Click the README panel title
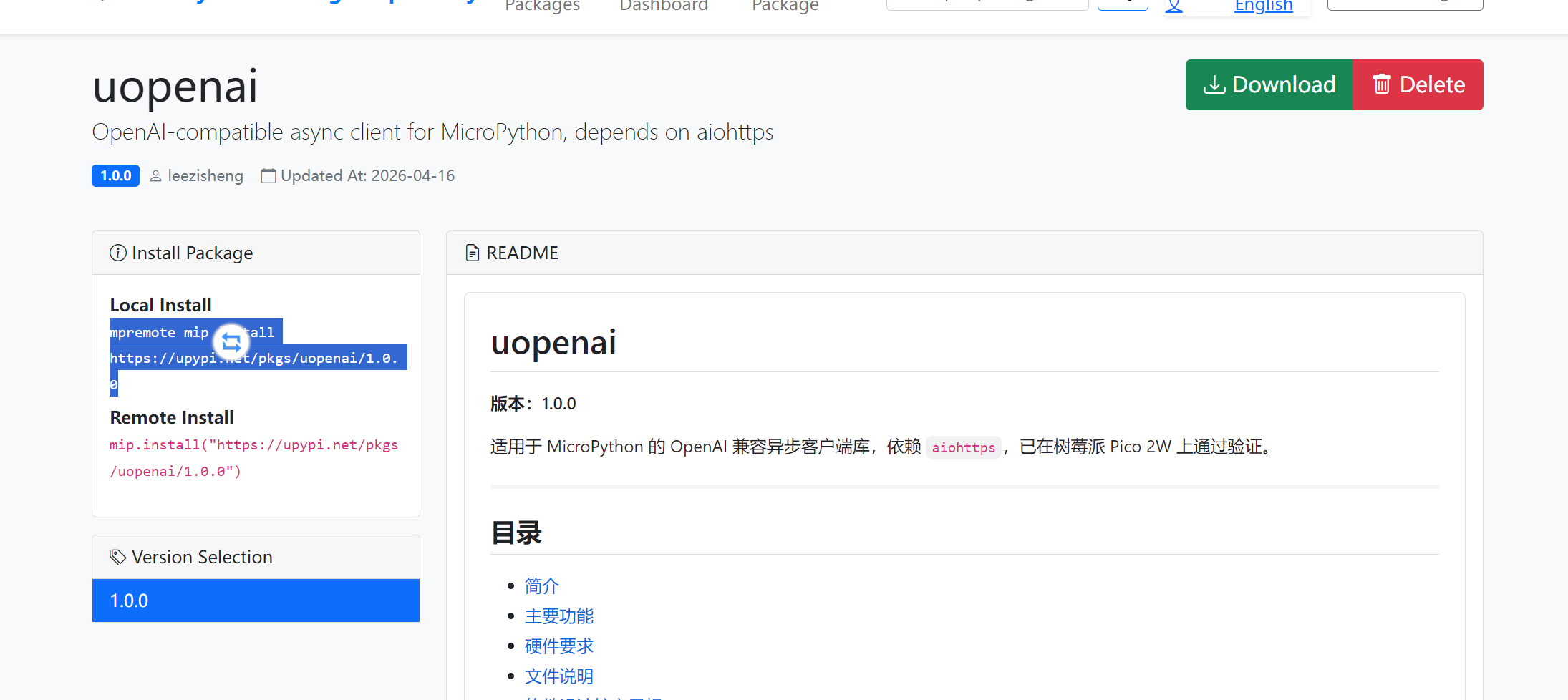 pyautogui.click(x=523, y=253)
